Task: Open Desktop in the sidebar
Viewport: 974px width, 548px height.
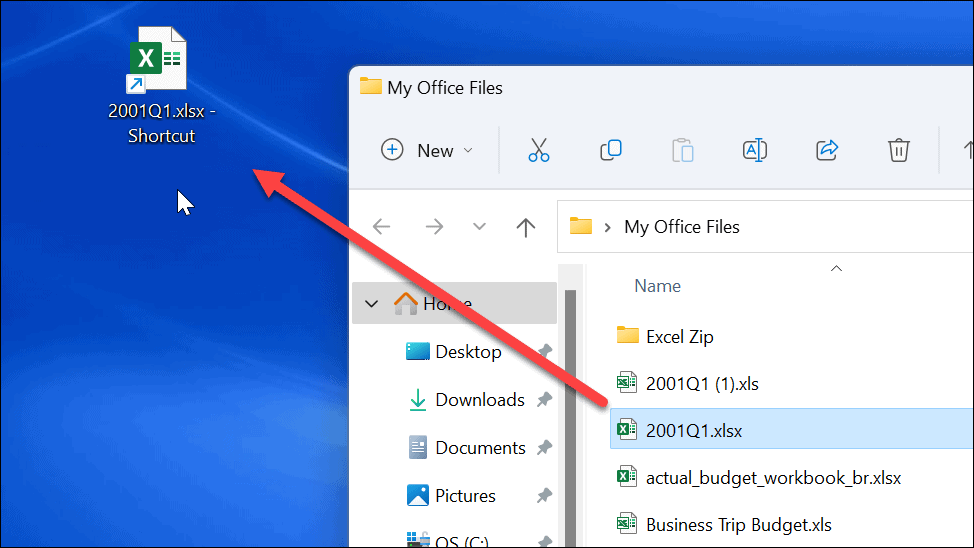Action: (467, 352)
